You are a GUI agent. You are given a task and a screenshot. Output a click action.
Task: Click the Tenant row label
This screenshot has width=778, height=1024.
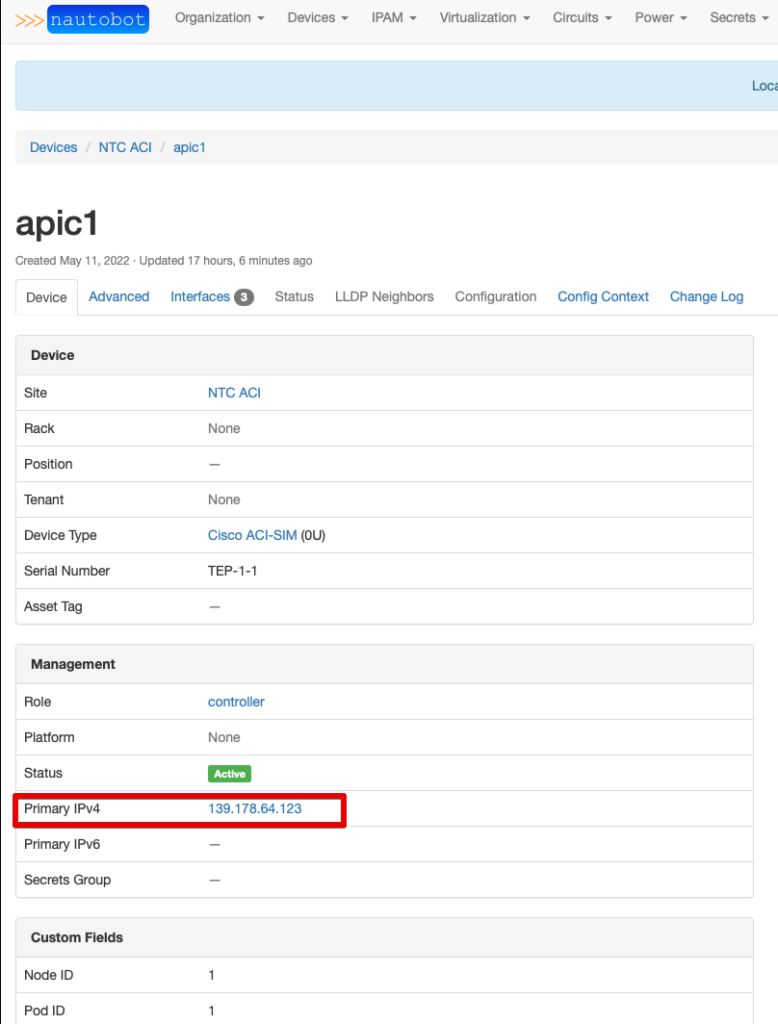tap(44, 500)
